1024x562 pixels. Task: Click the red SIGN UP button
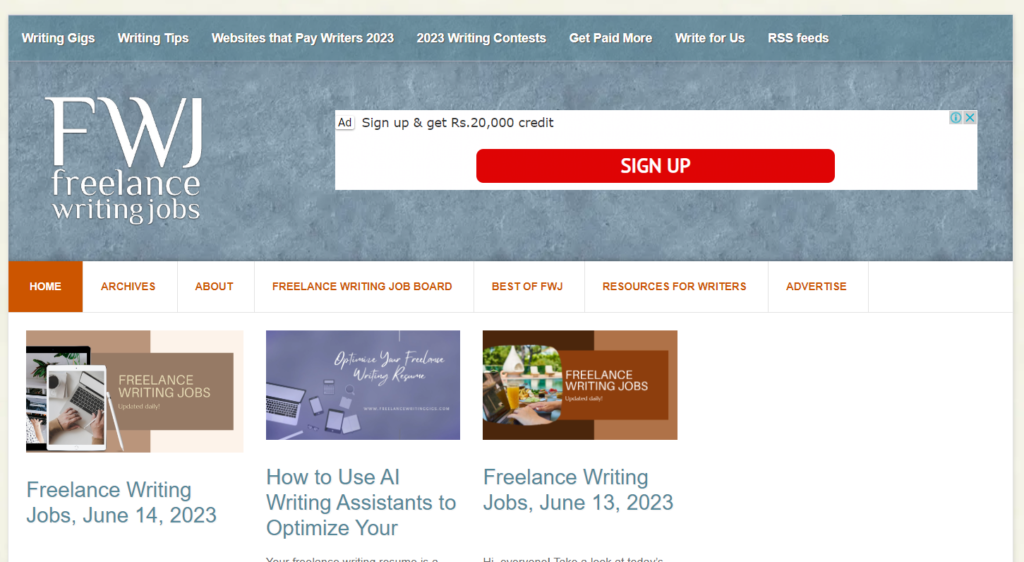pos(655,166)
